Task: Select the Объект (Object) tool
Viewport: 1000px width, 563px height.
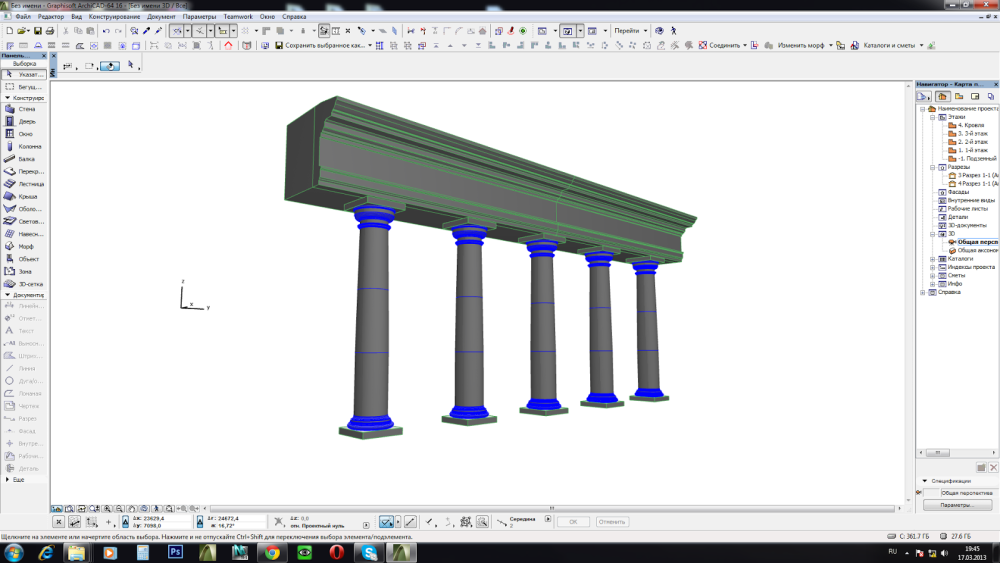Action: pyautogui.click(x=24, y=259)
